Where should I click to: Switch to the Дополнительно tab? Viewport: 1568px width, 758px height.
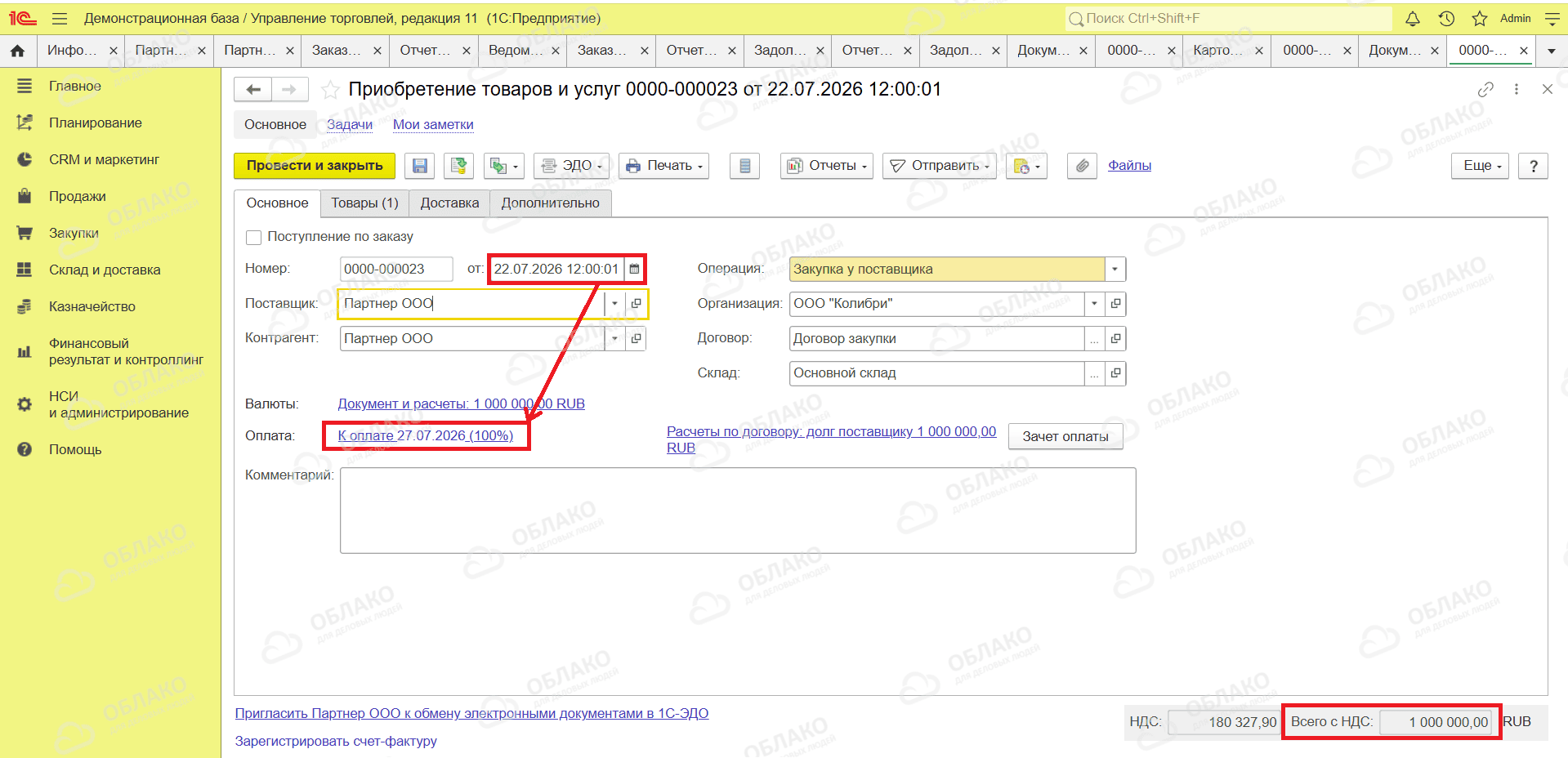pos(551,203)
